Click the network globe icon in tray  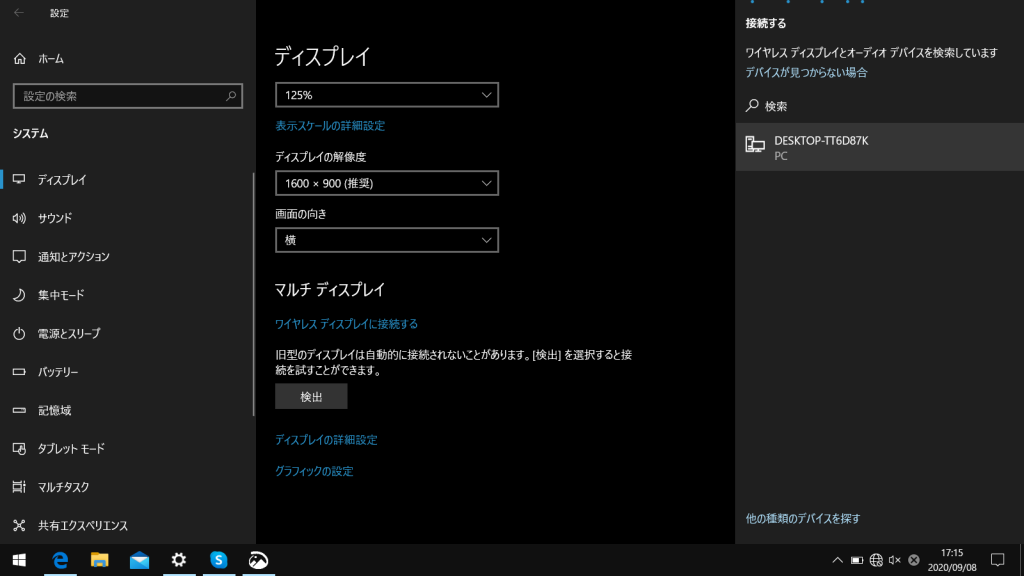coord(876,560)
